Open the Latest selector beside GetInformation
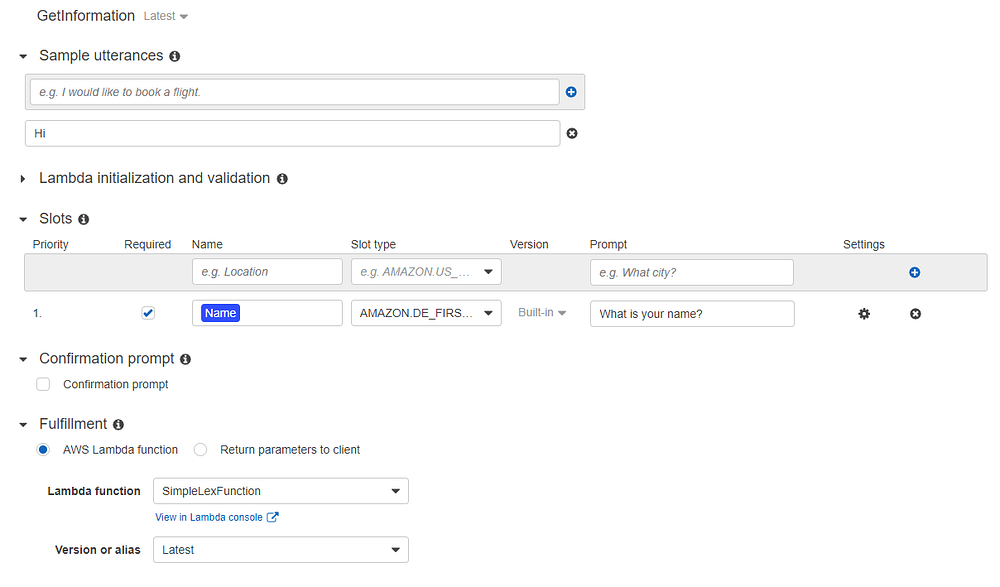 click(163, 16)
